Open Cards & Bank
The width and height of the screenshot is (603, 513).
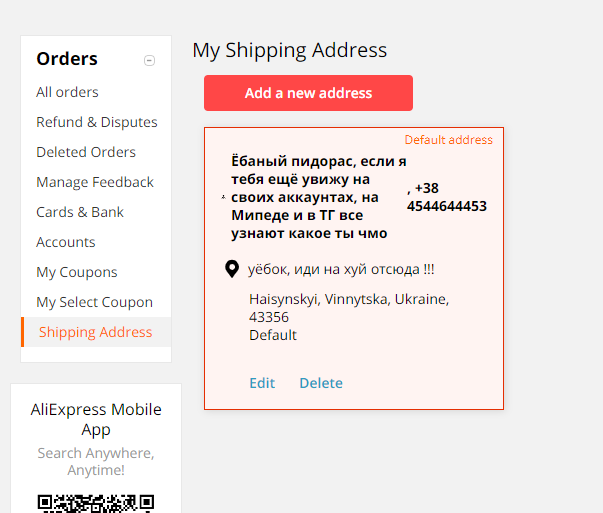pyautogui.click(x=80, y=212)
